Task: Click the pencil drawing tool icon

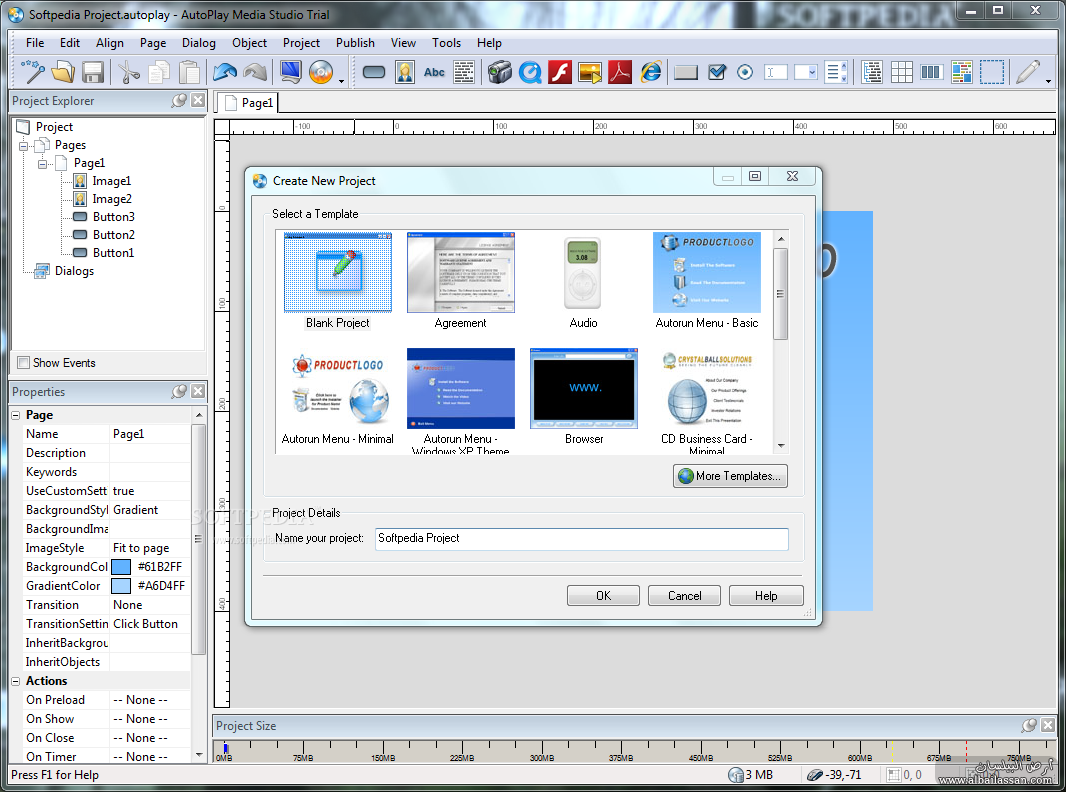Action: tap(1027, 71)
